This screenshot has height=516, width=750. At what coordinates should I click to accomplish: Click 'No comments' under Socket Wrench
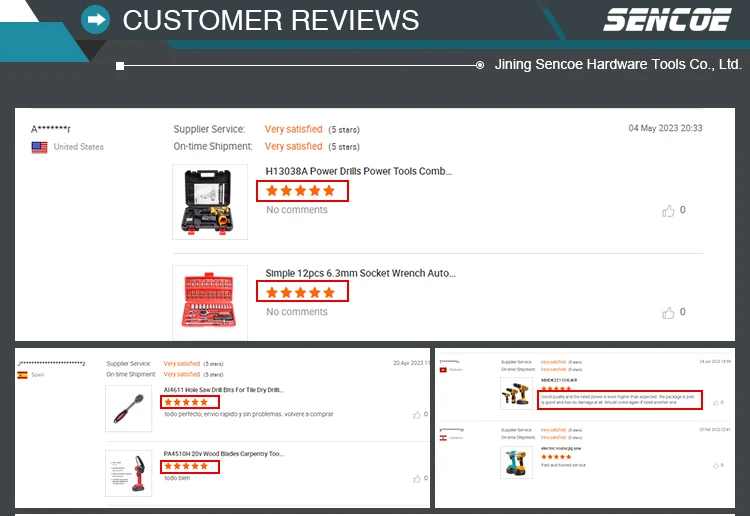coord(297,311)
